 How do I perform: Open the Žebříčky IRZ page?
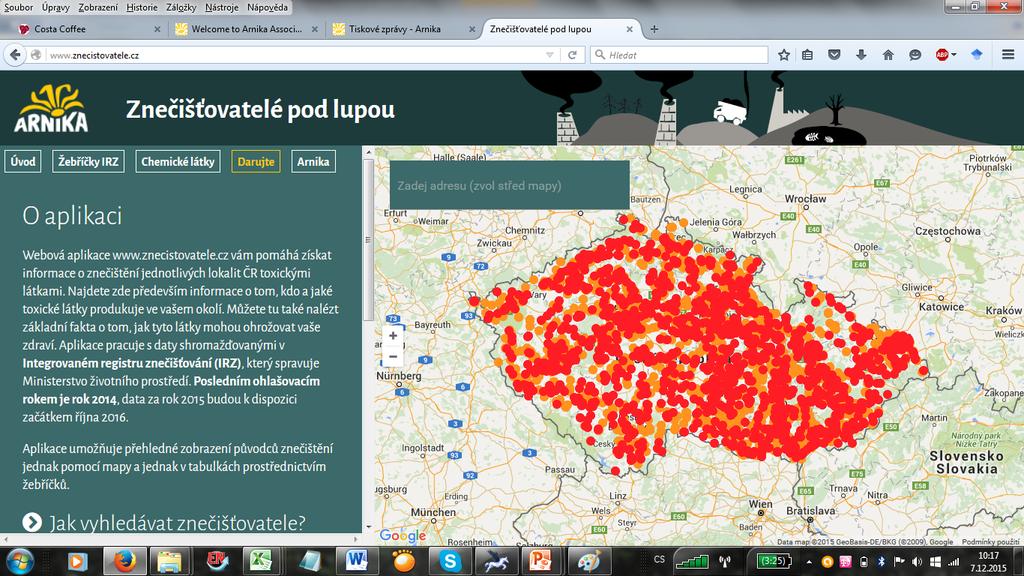click(88, 161)
